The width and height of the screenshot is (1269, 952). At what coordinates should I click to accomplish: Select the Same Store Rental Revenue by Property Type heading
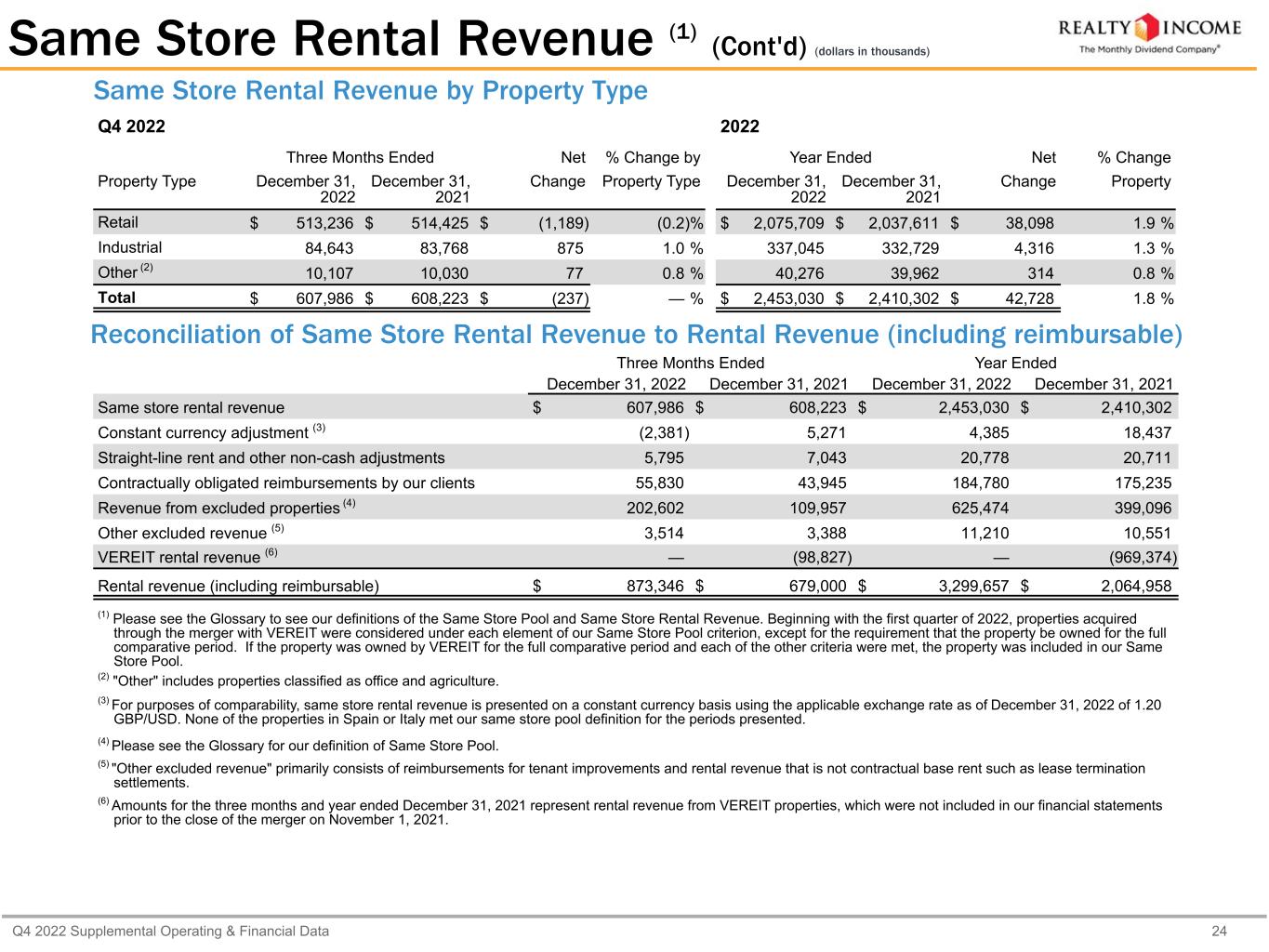tap(370, 91)
